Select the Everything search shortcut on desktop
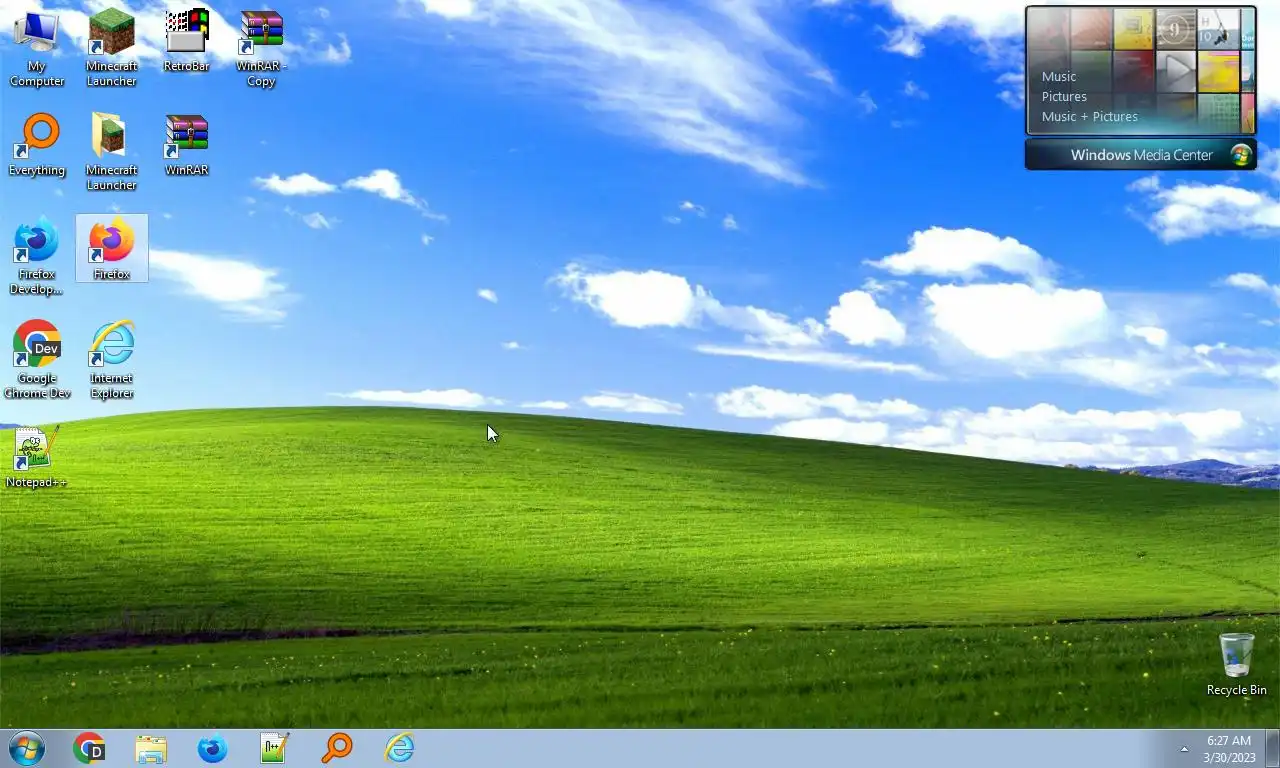Viewport: 1280px width, 768px height. point(37,145)
